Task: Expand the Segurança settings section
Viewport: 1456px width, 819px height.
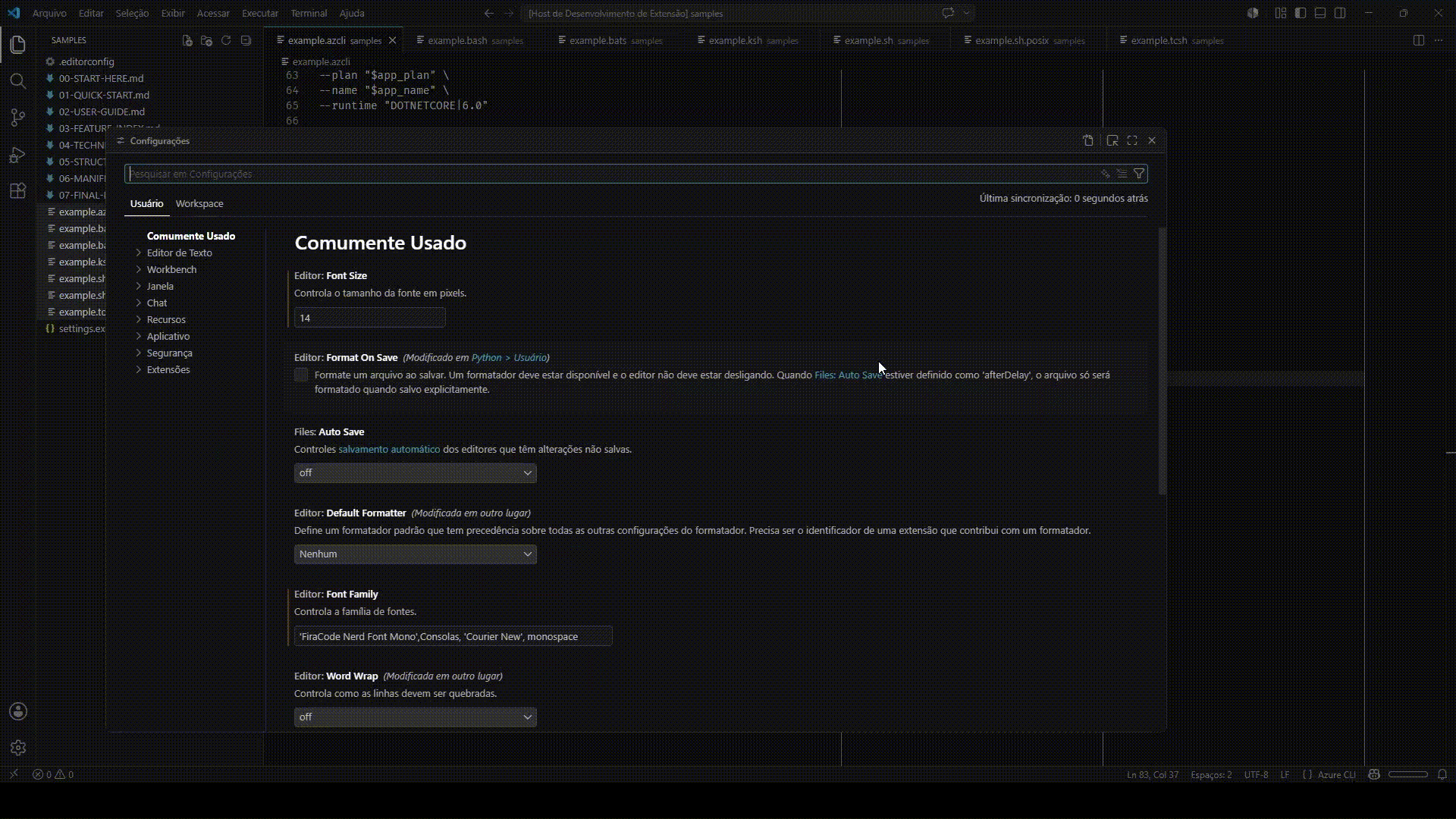Action: coord(139,353)
